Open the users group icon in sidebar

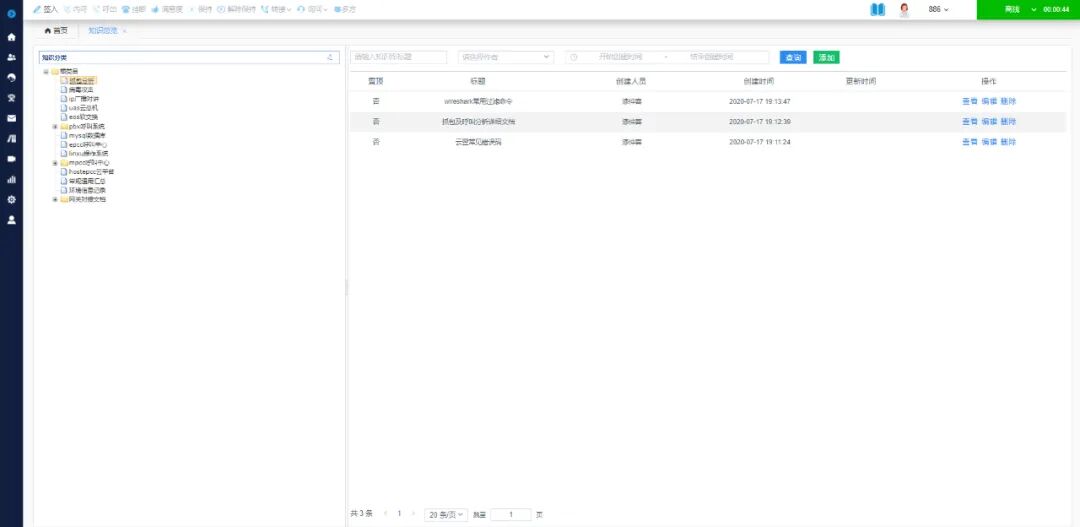(x=11, y=57)
